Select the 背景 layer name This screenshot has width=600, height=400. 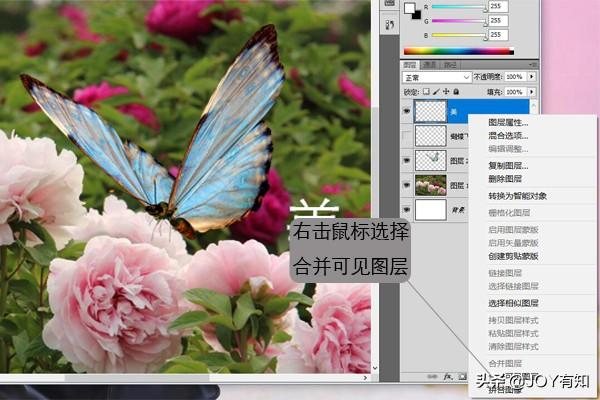[458, 210]
